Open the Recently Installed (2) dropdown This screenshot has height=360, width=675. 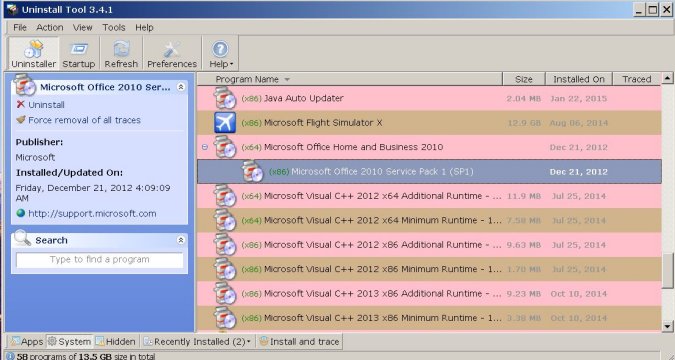tap(197, 341)
